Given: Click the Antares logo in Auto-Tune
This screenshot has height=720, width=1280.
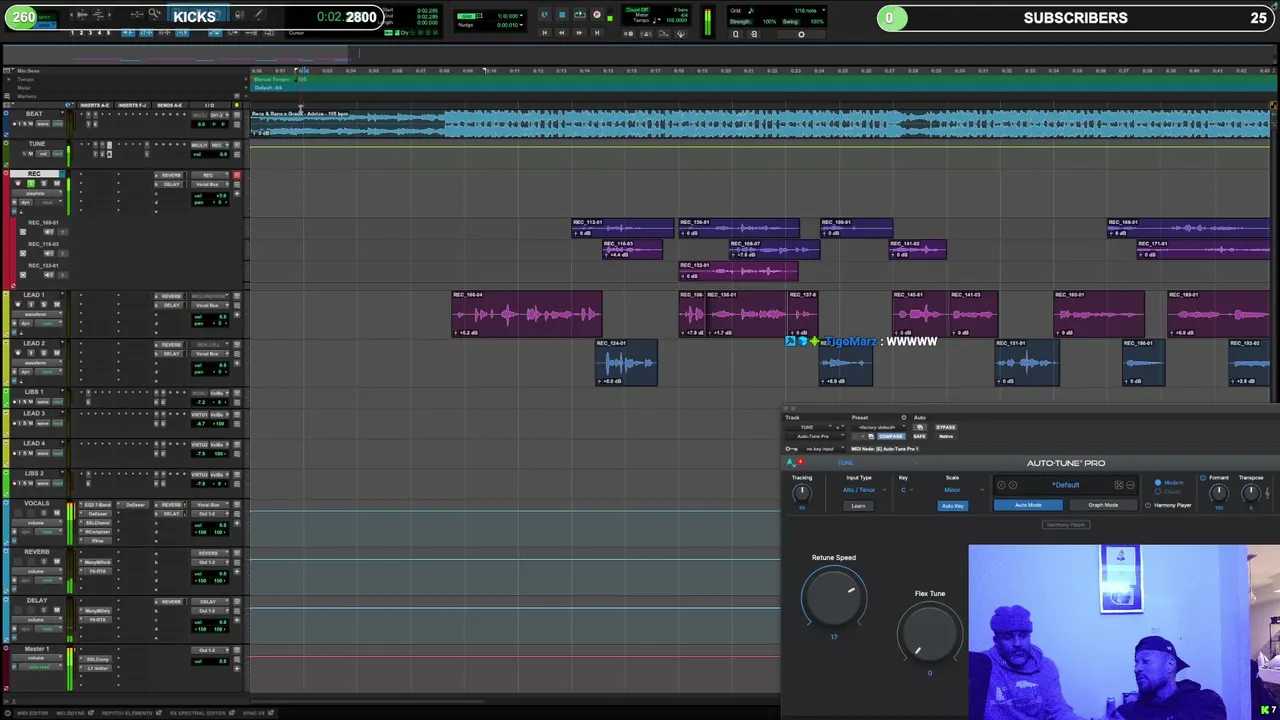Looking at the screenshot, I should click(x=792, y=462).
